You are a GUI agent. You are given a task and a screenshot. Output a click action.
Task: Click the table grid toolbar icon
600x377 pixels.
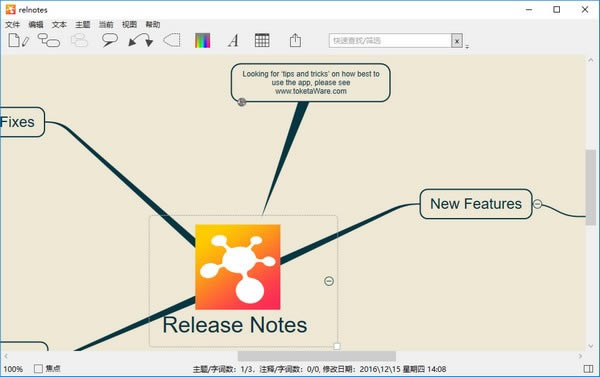point(262,40)
